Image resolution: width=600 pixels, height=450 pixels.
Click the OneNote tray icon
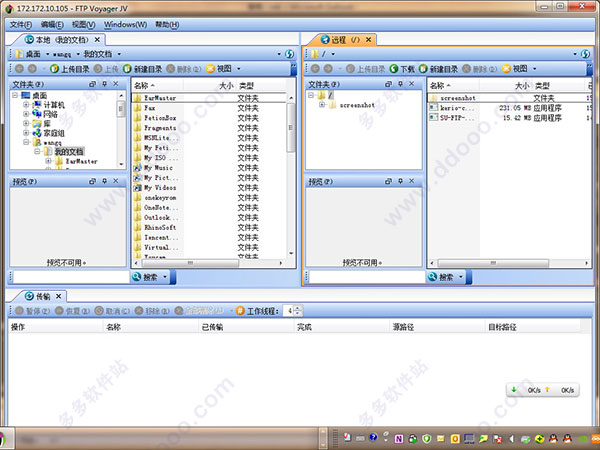tap(399, 439)
